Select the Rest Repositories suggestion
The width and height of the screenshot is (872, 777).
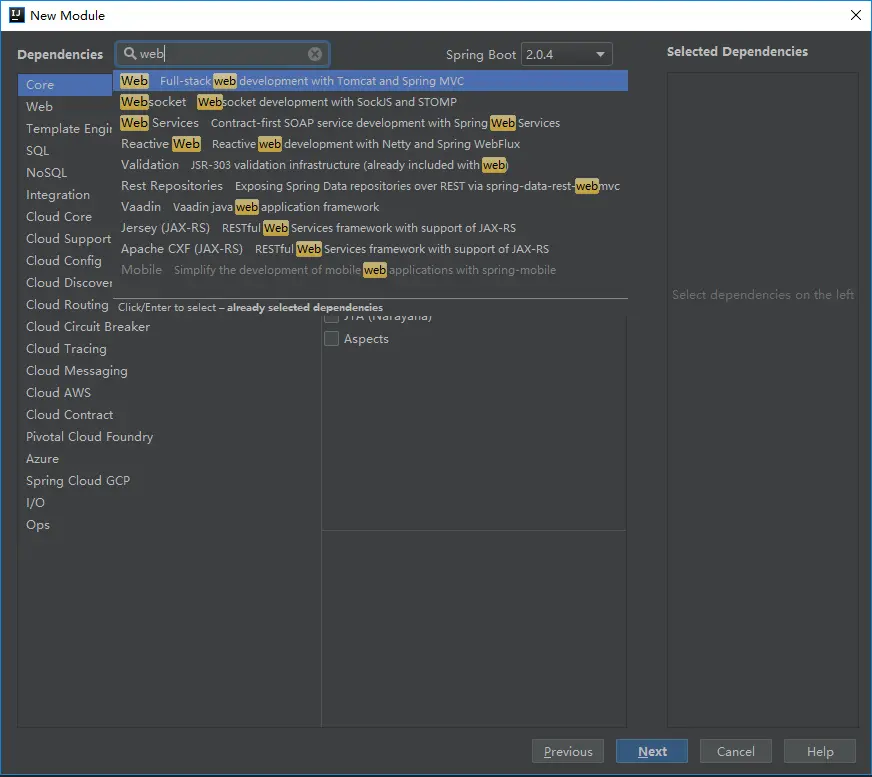coord(370,186)
